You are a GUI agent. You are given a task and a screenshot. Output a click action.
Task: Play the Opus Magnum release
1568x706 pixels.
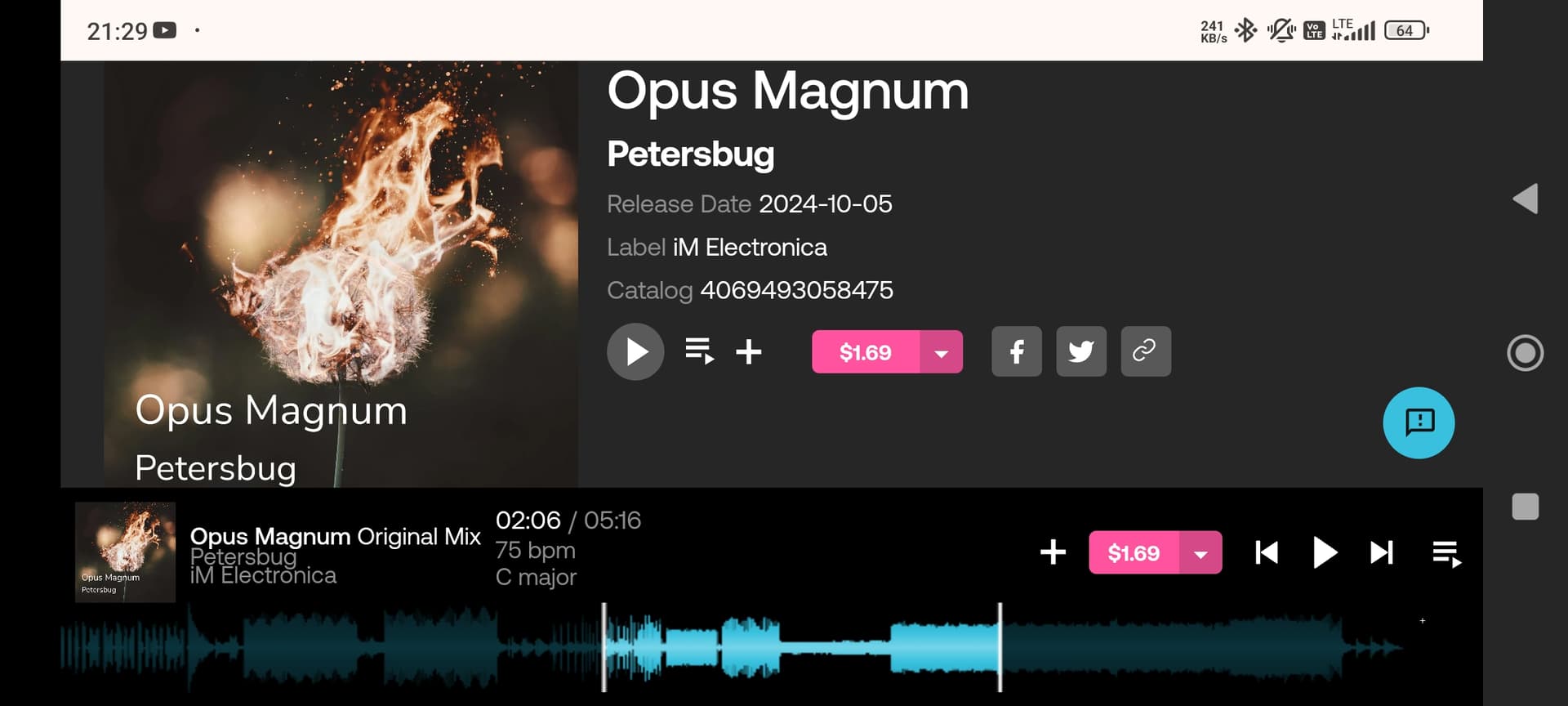point(635,352)
